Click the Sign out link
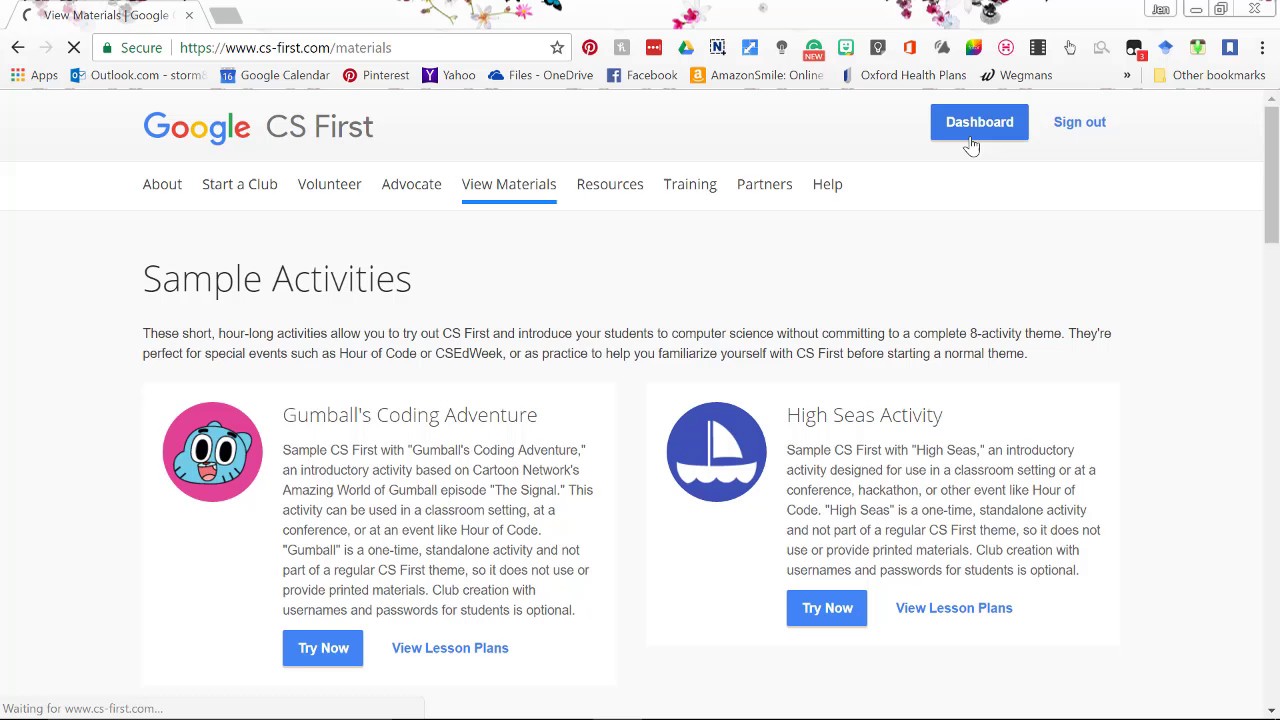 (1080, 122)
